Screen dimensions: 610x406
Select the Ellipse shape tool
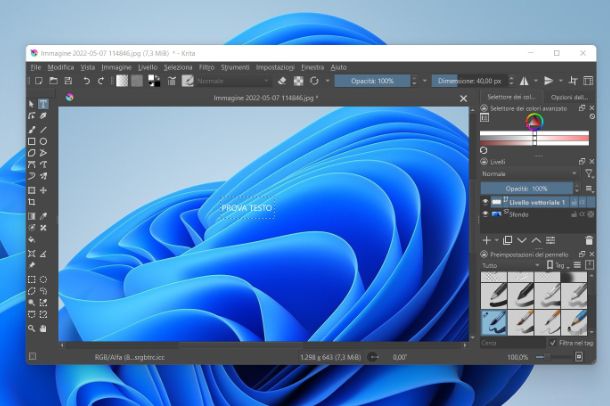(x=43, y=141)
